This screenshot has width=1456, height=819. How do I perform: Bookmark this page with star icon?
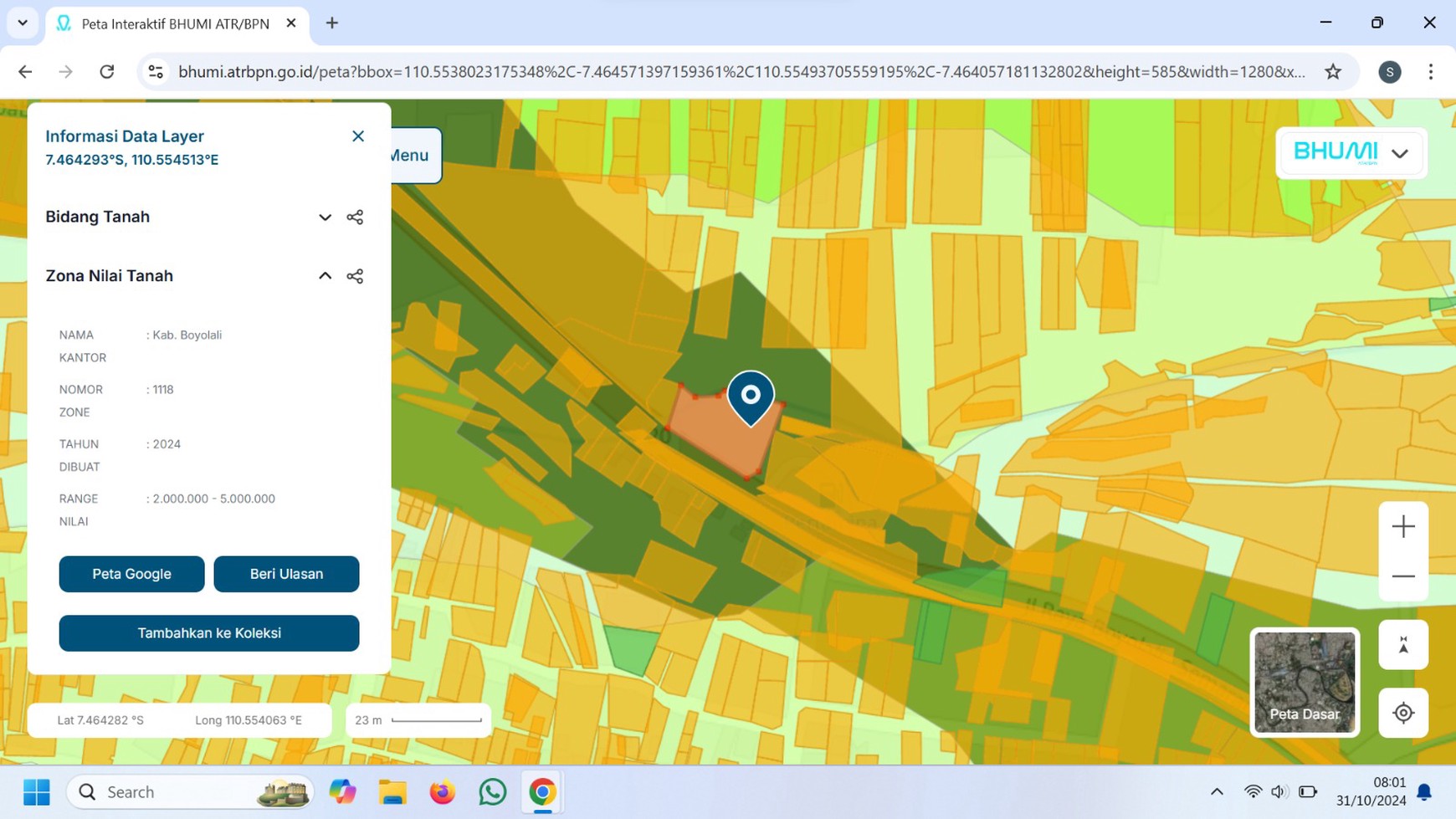(1333, 72)
